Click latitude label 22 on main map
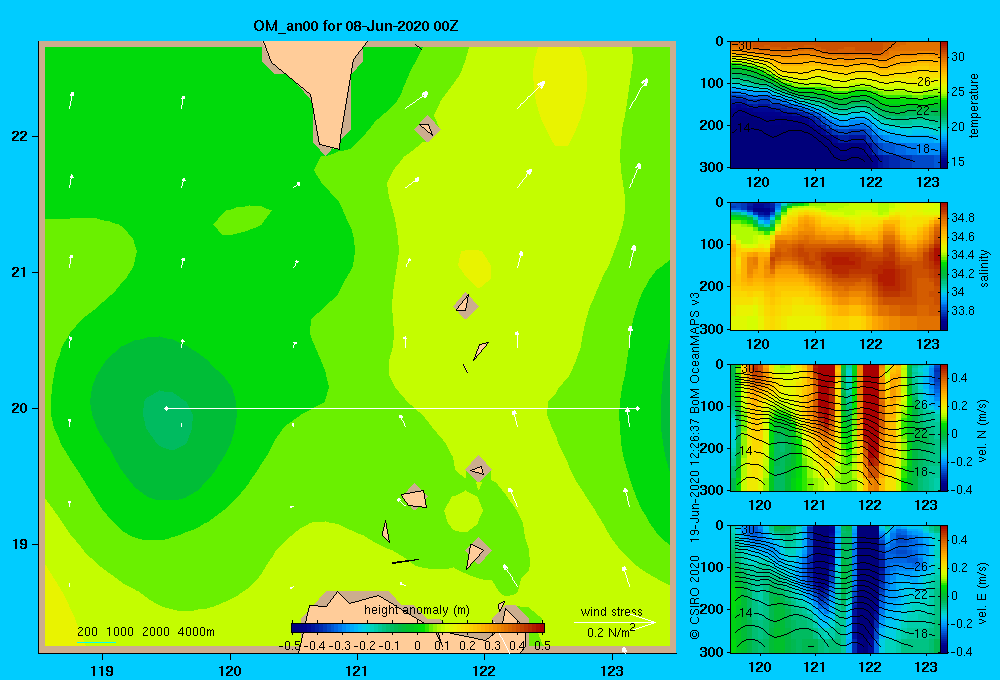 tap(19, 137)
